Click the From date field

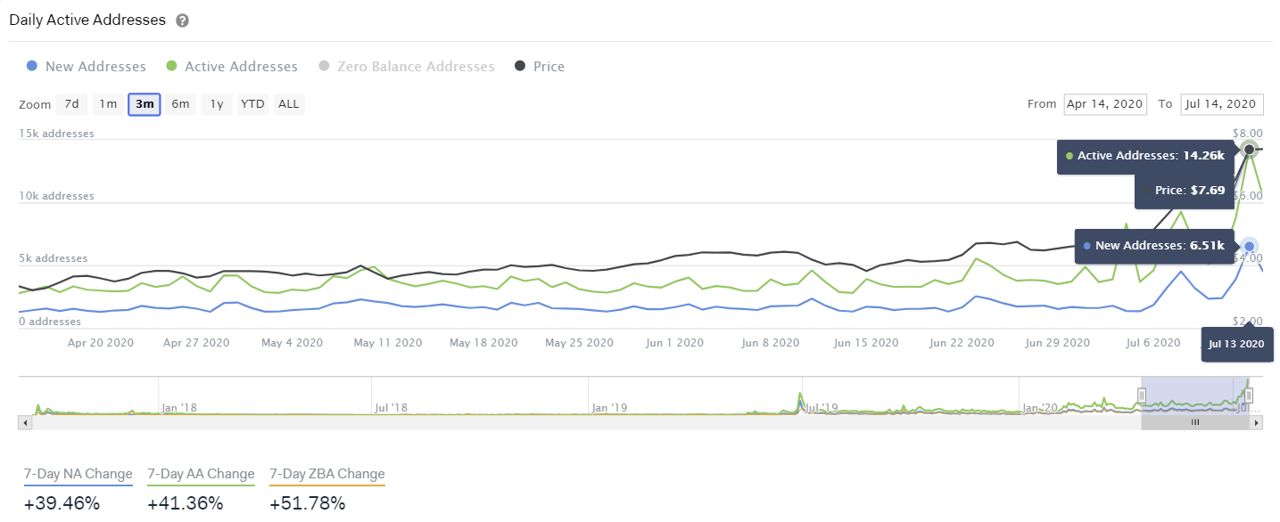click(1106, 104)
